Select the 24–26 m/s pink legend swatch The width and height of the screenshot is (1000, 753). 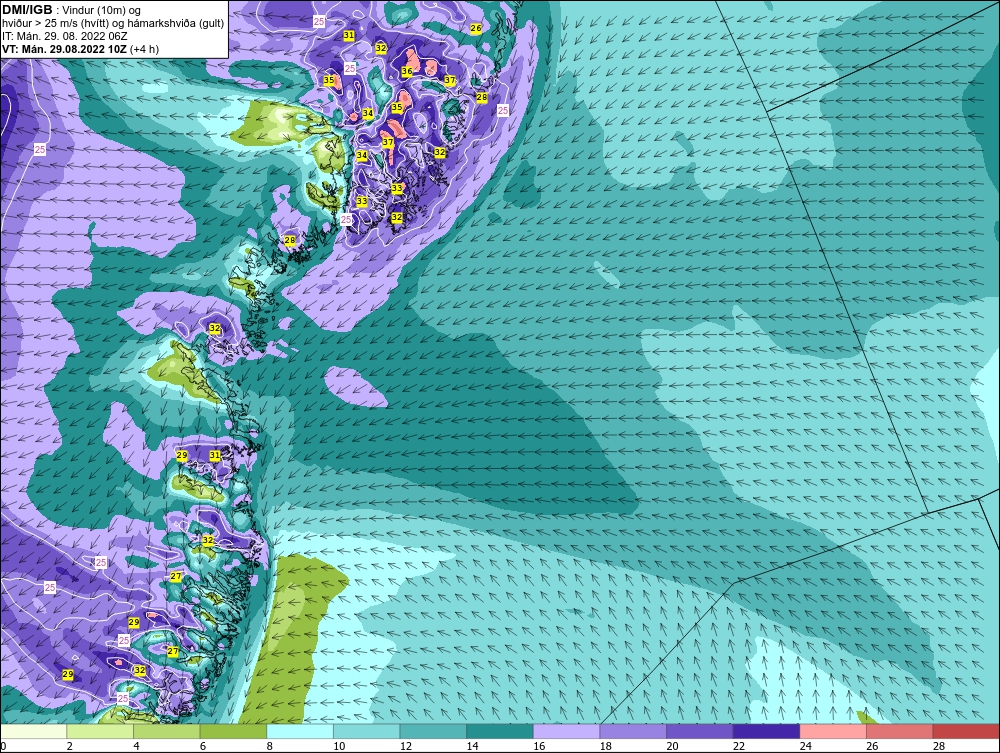(x=833, y=731)
